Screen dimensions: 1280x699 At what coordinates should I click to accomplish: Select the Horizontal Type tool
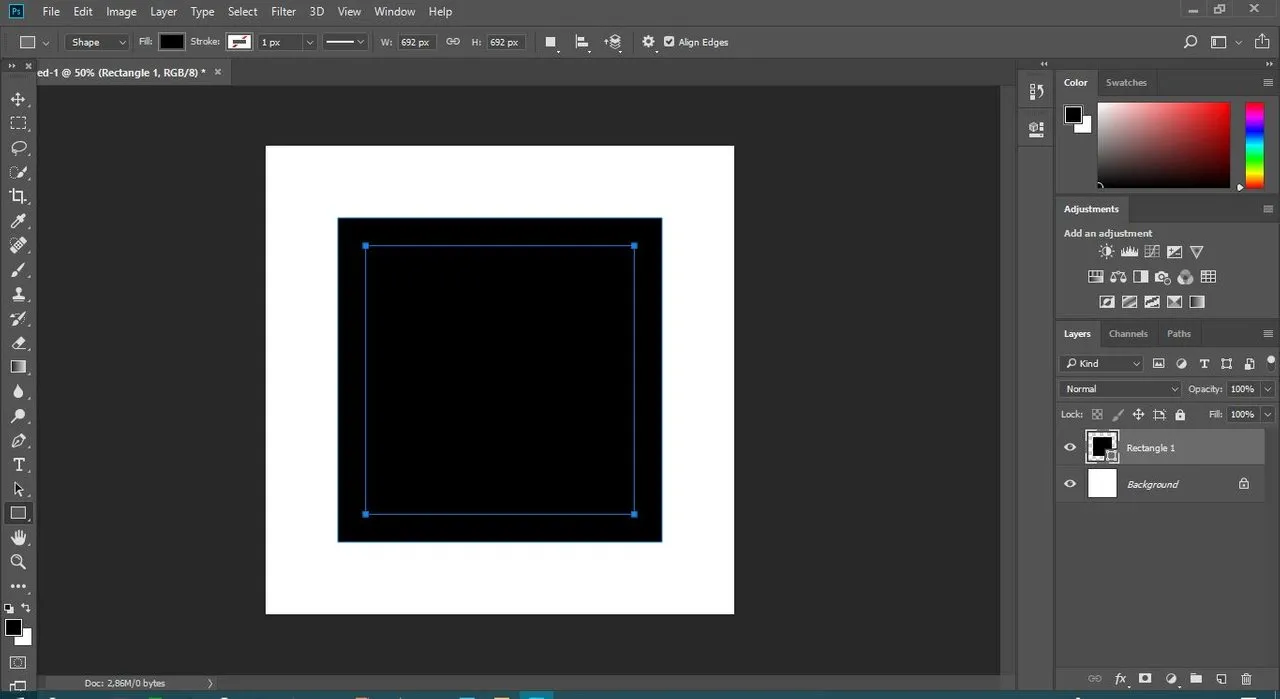click(18, 465)
